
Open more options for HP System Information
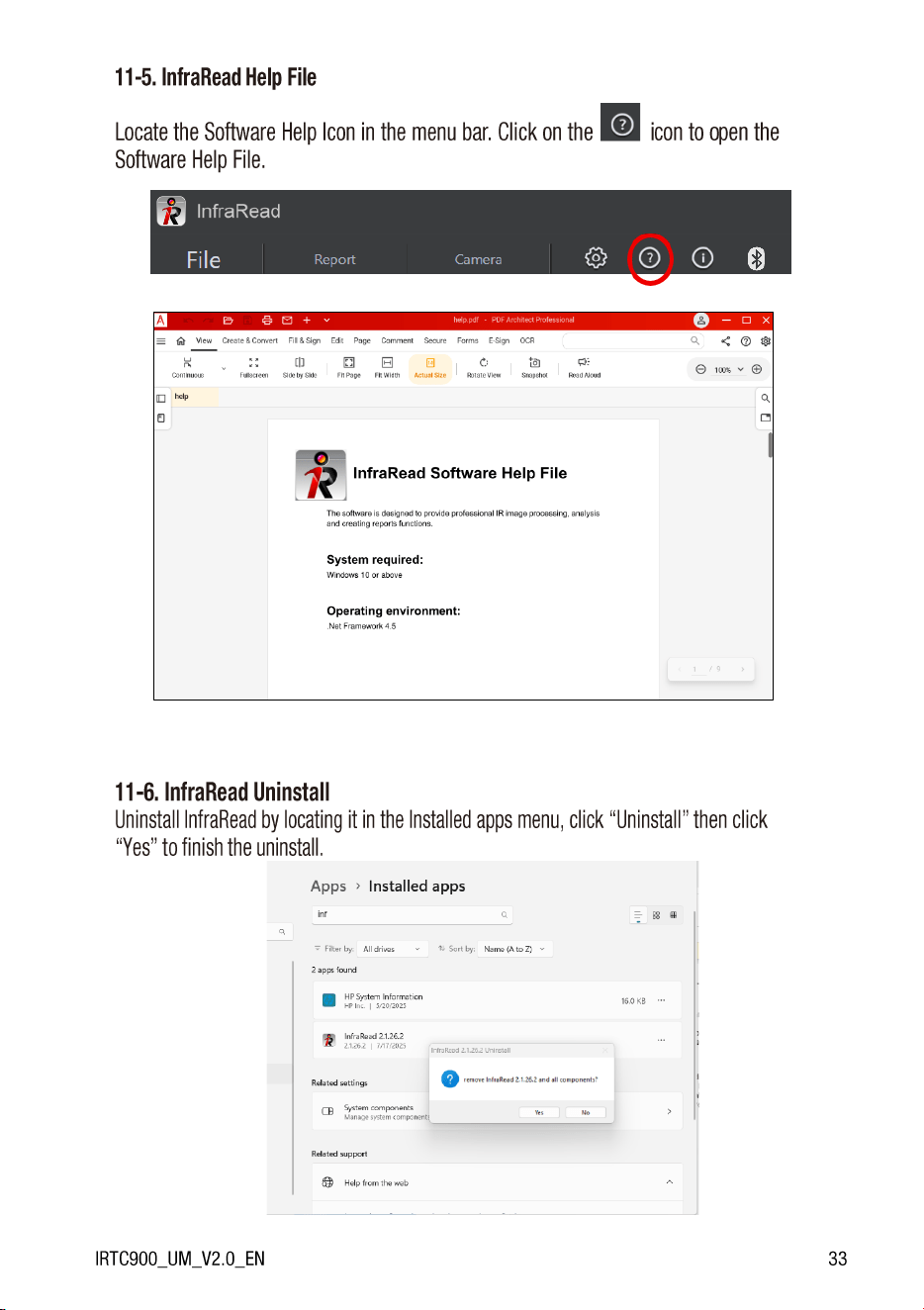click(662, 1000)
